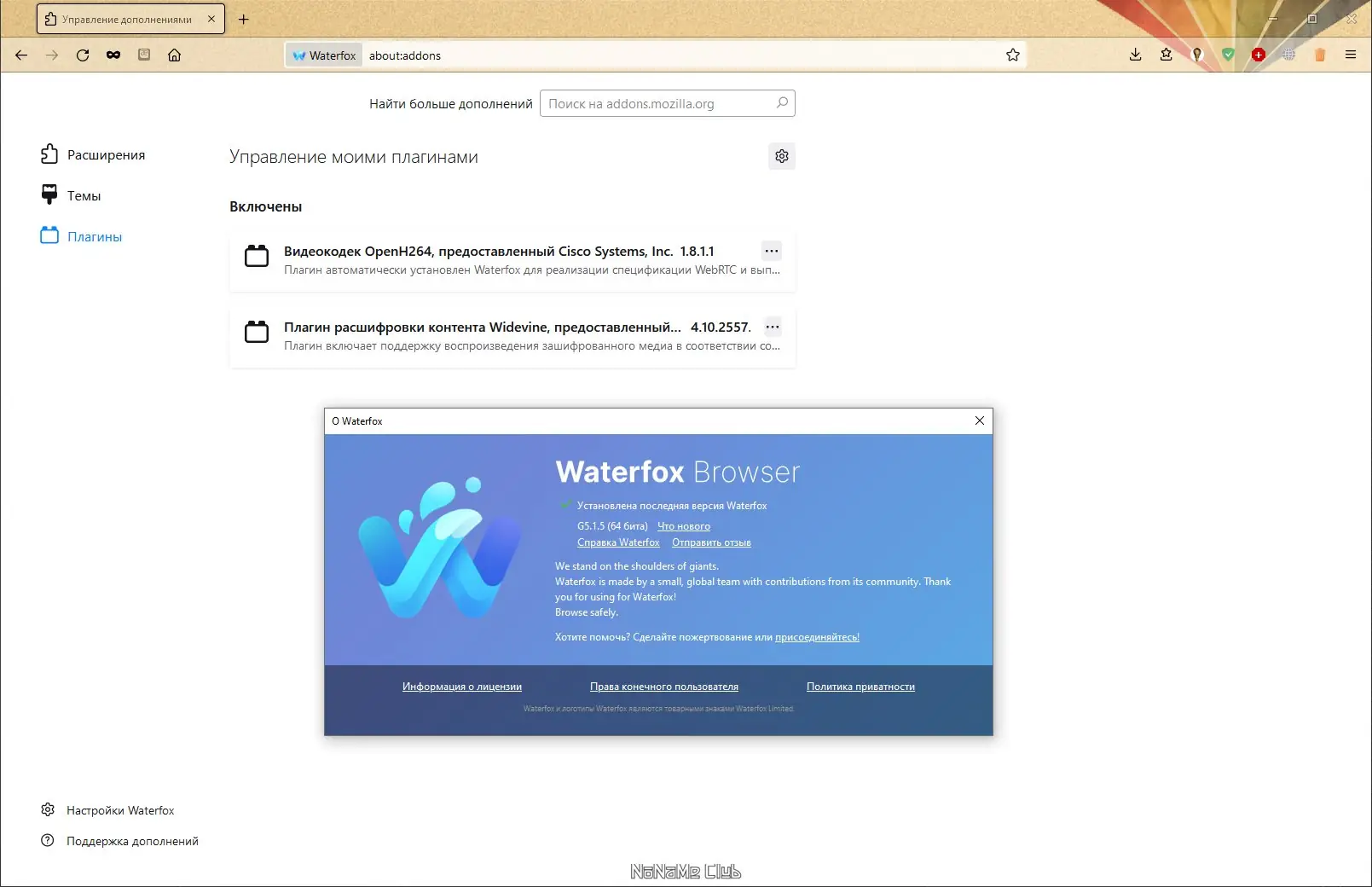
Task: Click the search magnifier in add-ons search
Action: (782, 103)
